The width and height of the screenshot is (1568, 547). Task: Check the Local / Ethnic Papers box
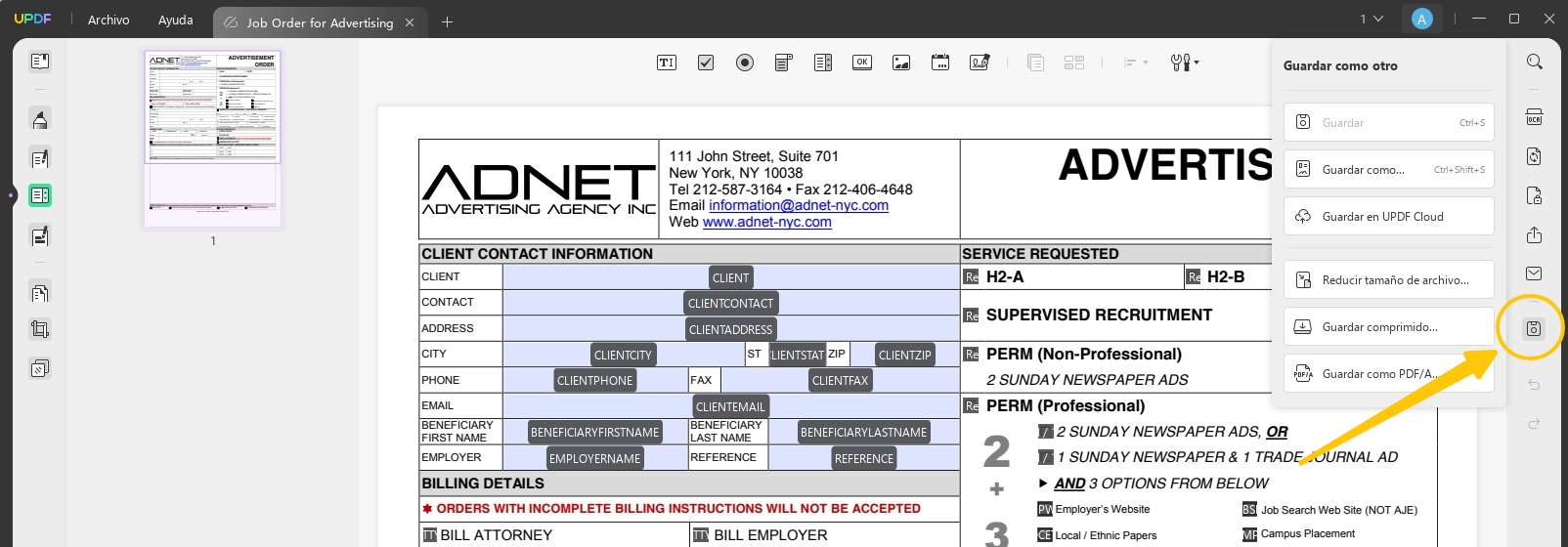(x=1045, y=535)
